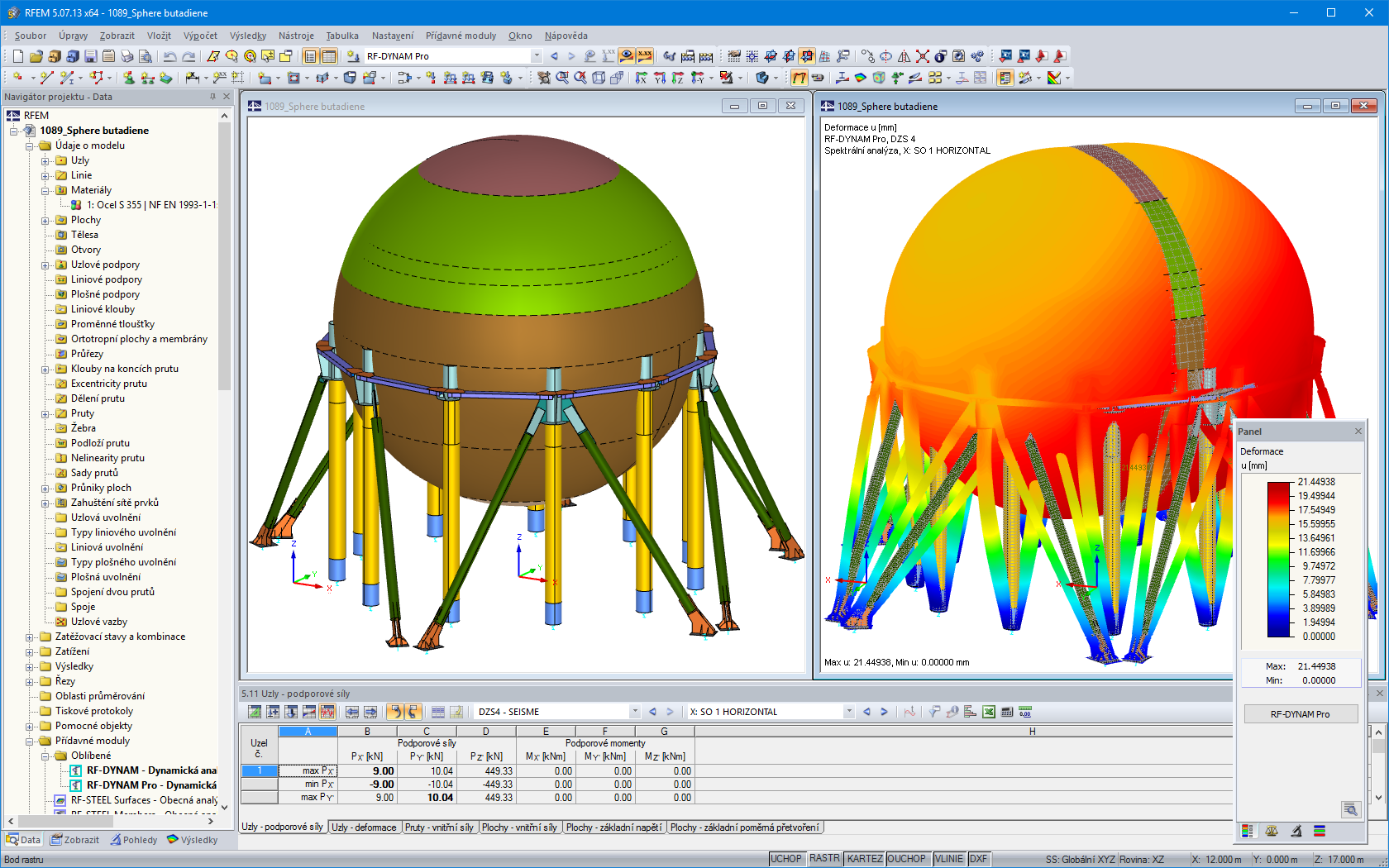Open the calculator icon in the results toolbar

click(1007, 711)
